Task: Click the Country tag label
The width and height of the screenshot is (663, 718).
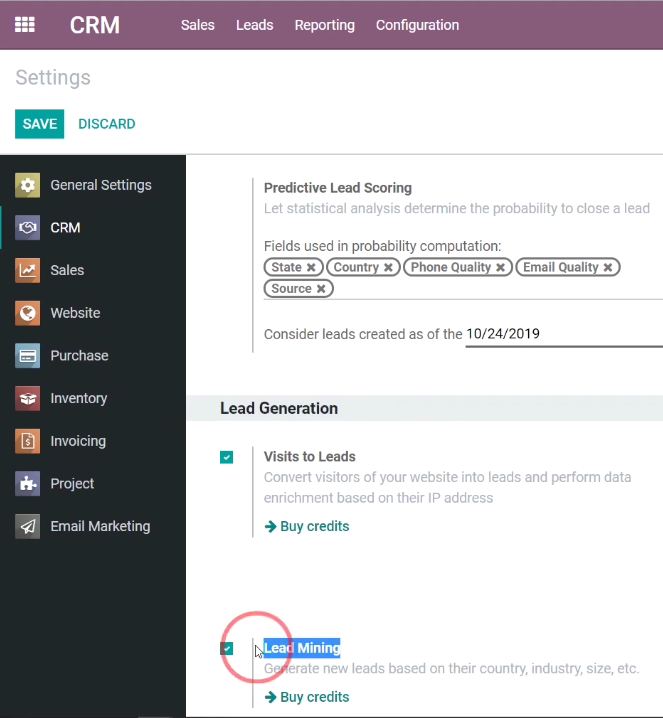Action: (356, 267)
